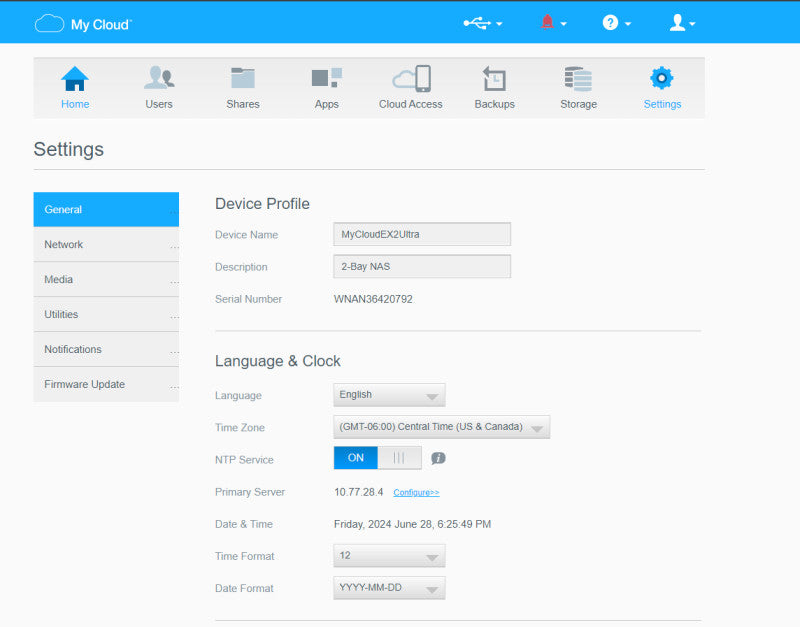Click the primary server address 10.77.28.4

[359, 492]
